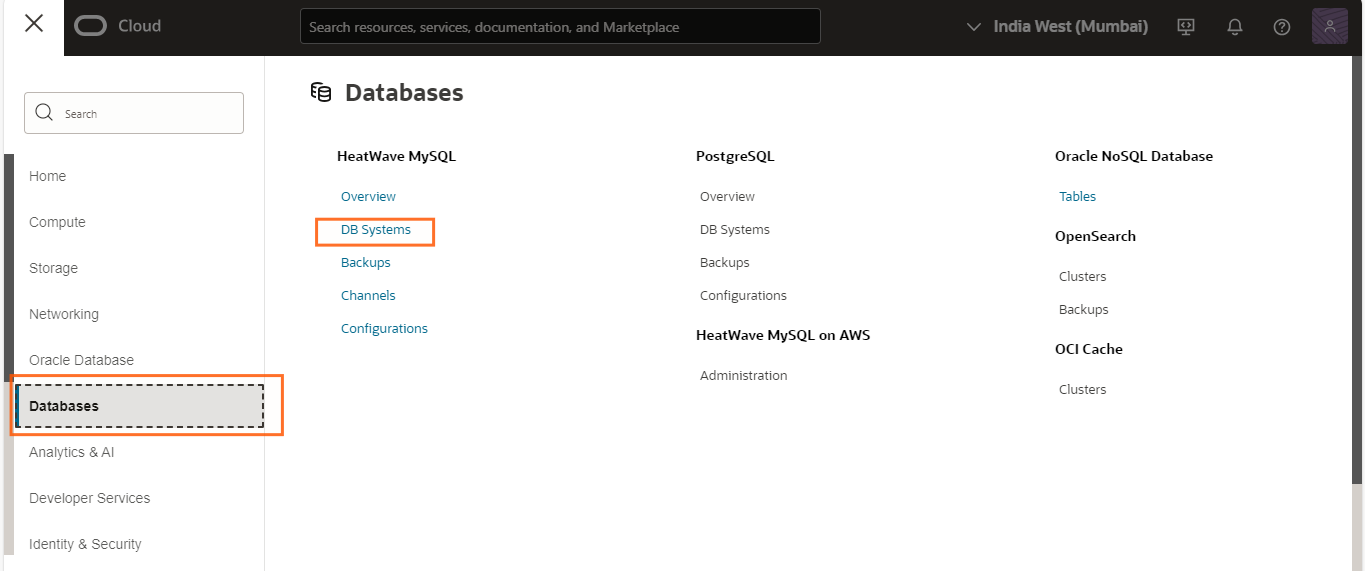Click the navigation menu Search box
This screenshot has height=571, width=1365.
pyautogui.click(x=134, y=113)
